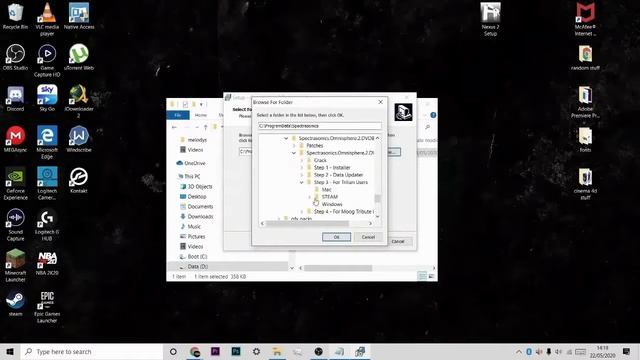Expand the Crack folder node
Viewport: 640px width, 360px height.
tap(302, 160)
